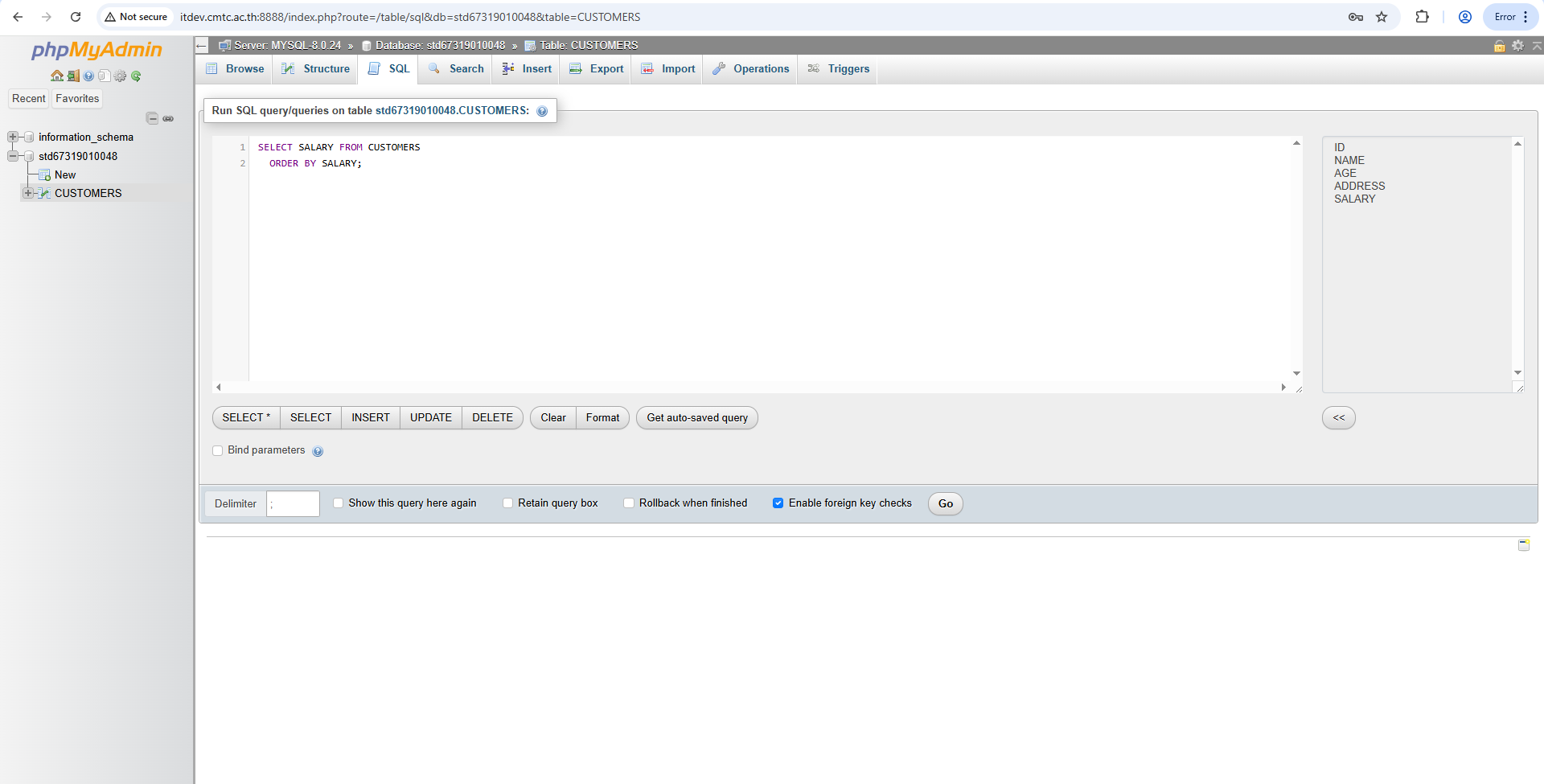Uncheck Enable foreign key checks
The width and height of the screenshot is (1544, 784).
click(x=778, y=503)
